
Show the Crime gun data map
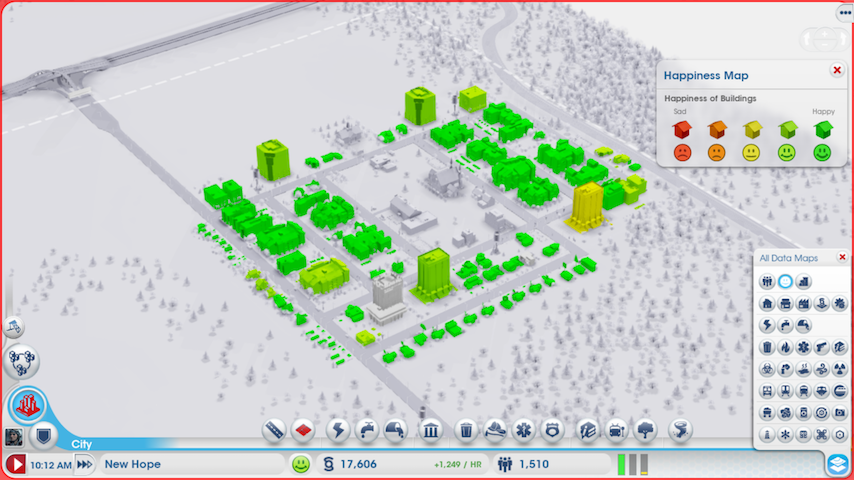[821, 347]
